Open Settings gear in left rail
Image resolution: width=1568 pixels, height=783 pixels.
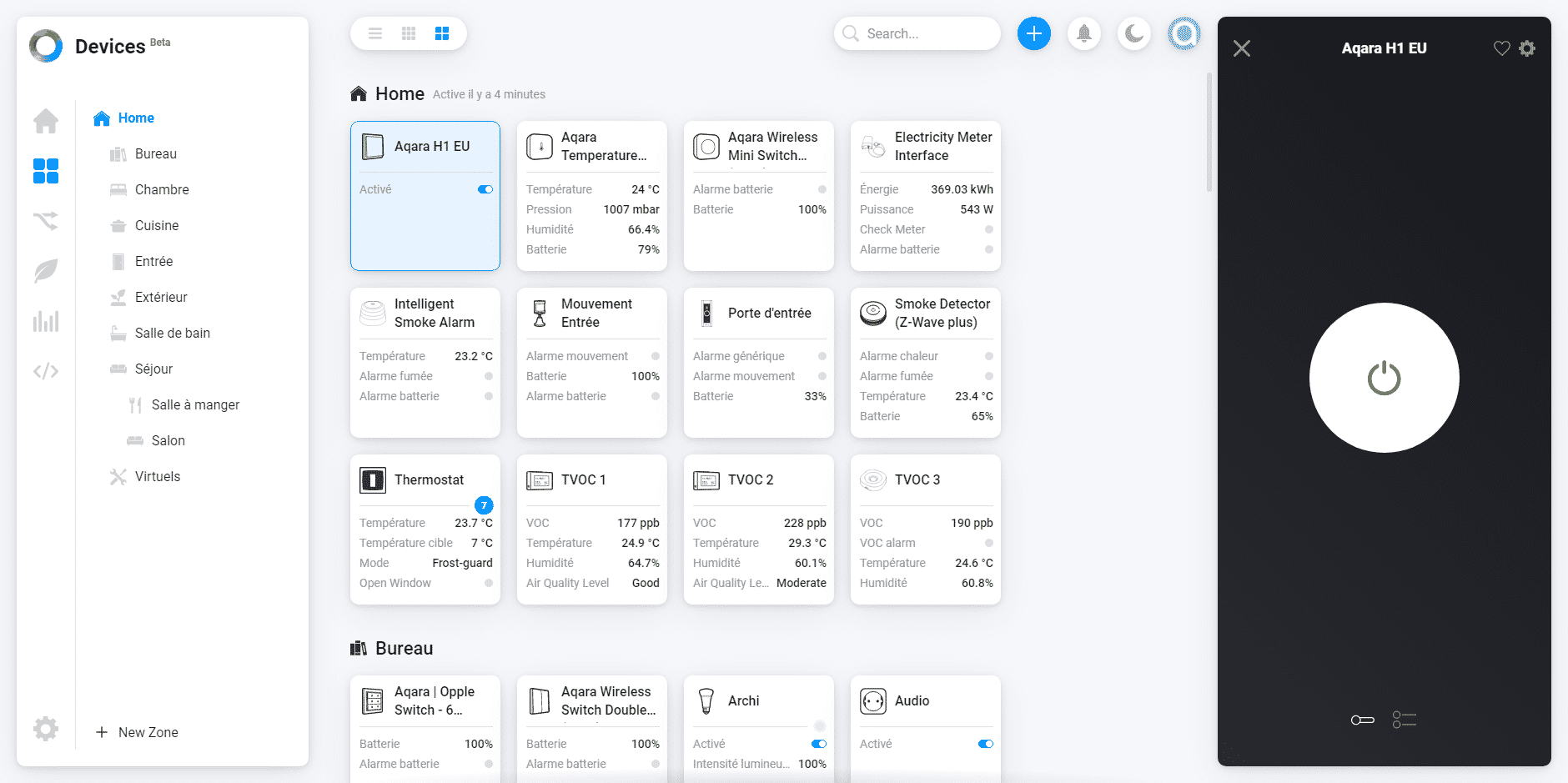point(46,729)
